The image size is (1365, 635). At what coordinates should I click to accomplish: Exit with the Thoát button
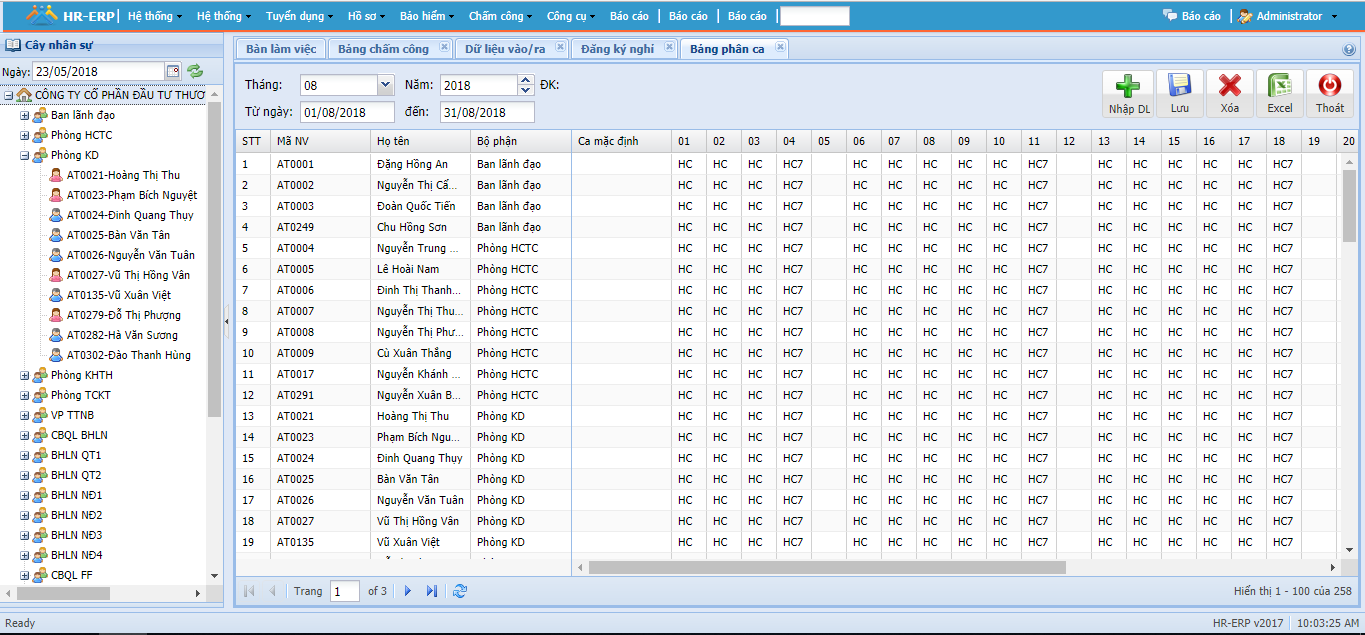[x=1330, y=94]
